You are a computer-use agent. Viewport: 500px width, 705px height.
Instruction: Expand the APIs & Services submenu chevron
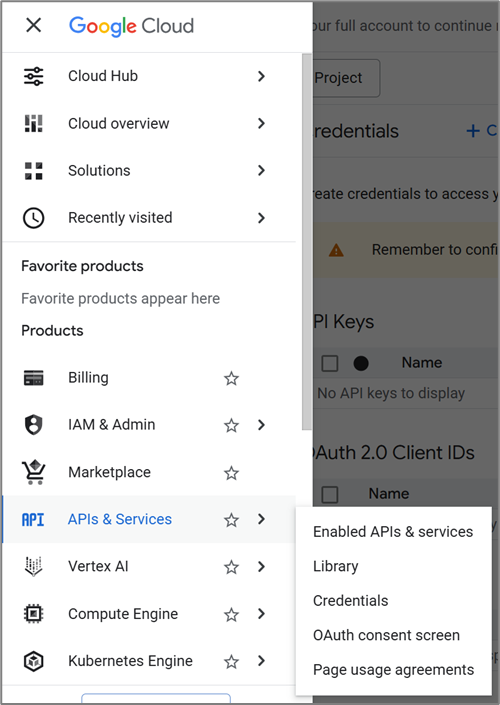[x=261, y=519]
